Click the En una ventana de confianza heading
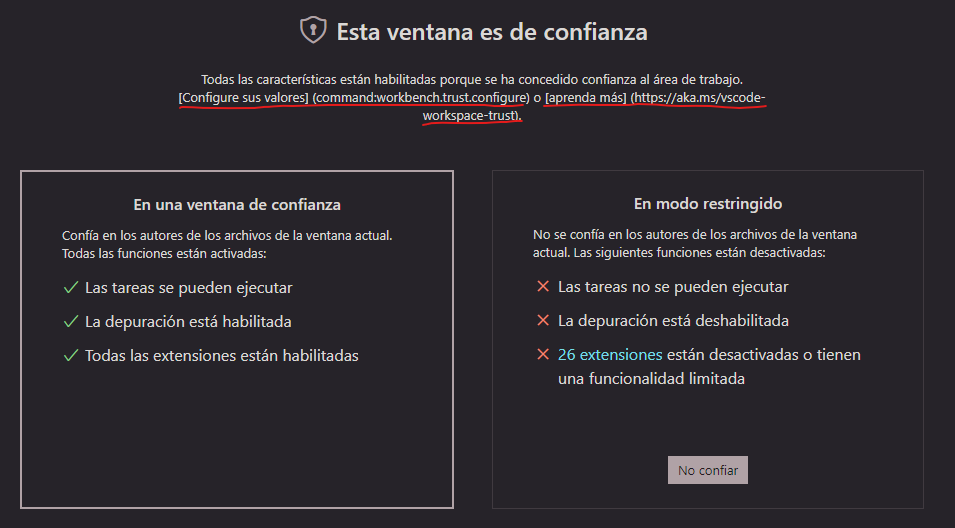Image resolution: width=955 pixels, height=528 pixels. click(x=237, y=205)
